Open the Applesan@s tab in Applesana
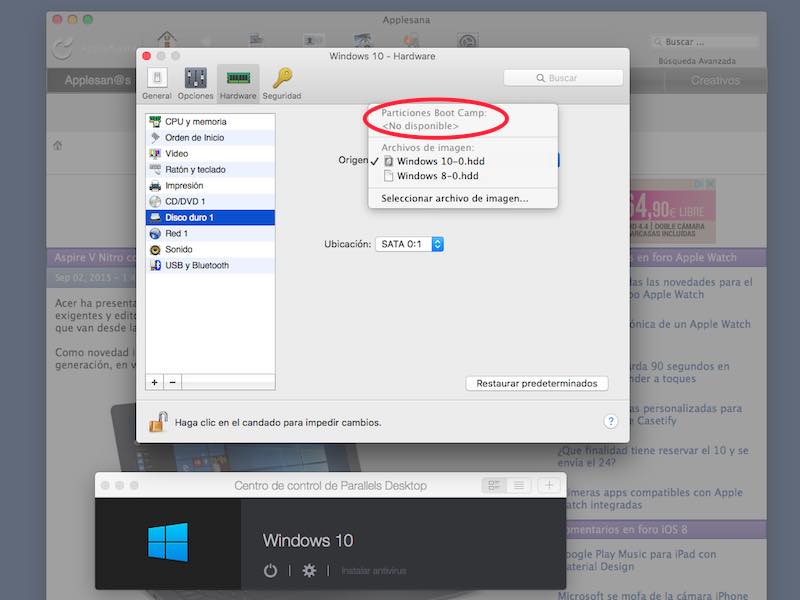The height and width of the screenshot is (600, 800). click(97, 81)
